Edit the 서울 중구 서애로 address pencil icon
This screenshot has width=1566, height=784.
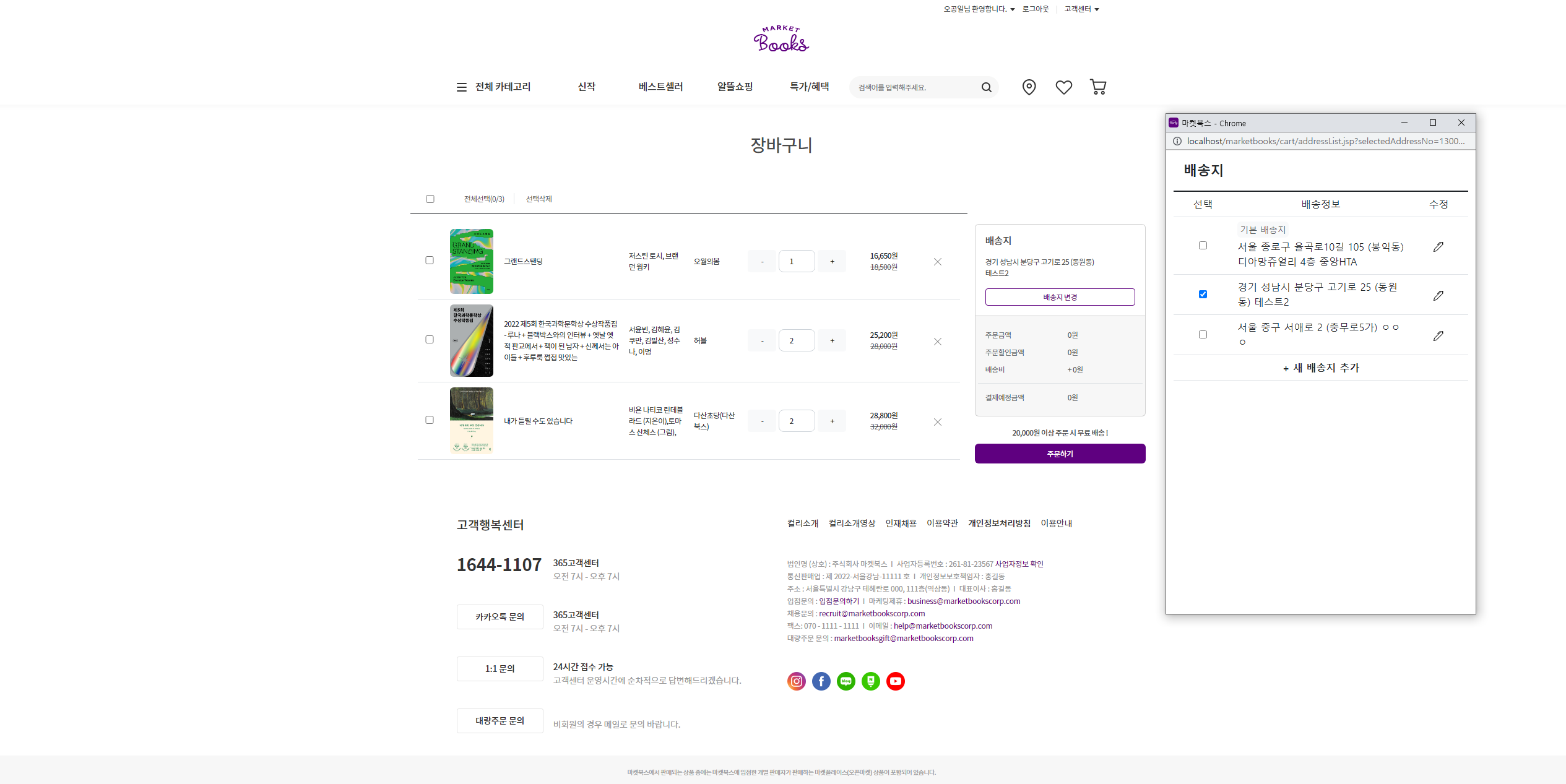tap(1438, 336)
